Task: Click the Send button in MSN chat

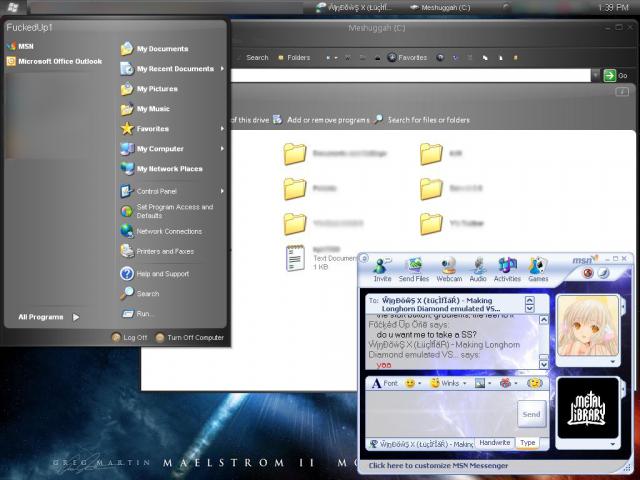Action: click(x=531, y=414)
